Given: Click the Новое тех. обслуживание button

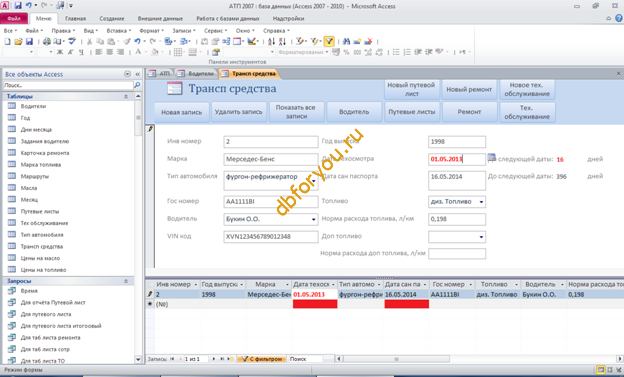Looking at the screenshot, I should click(526, 90).
